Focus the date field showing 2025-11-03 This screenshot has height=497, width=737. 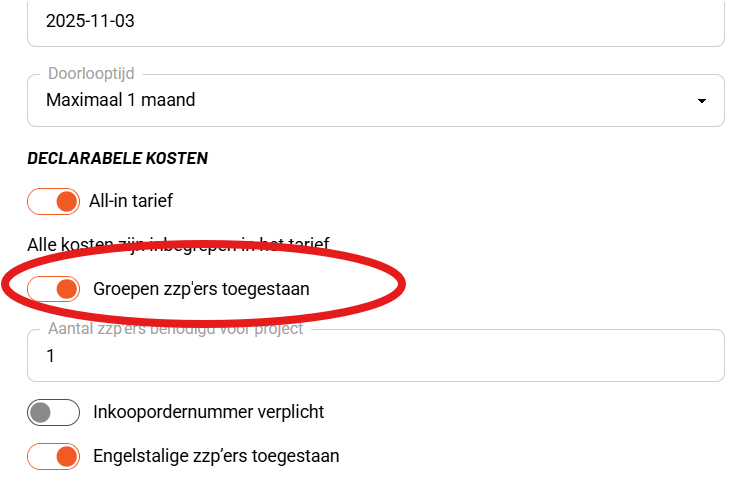pyautogui.click(x=375, y=20)
